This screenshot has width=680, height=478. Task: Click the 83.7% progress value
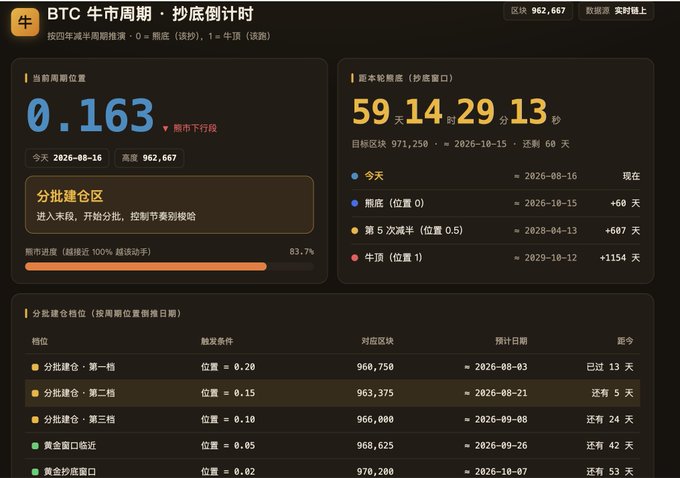pos(301,252)
